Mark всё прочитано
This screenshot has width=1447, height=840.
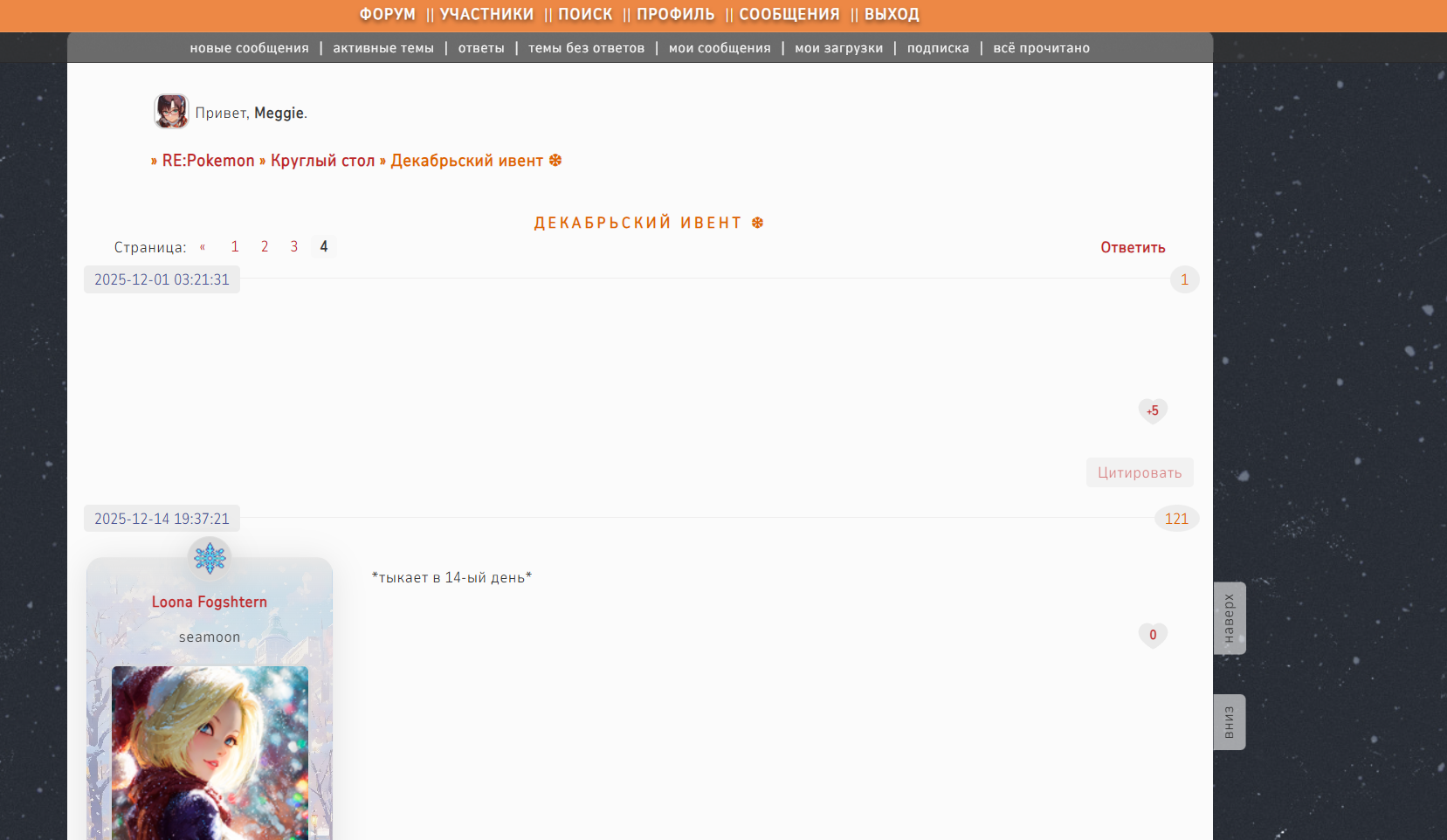click(x=1042, y=48)
